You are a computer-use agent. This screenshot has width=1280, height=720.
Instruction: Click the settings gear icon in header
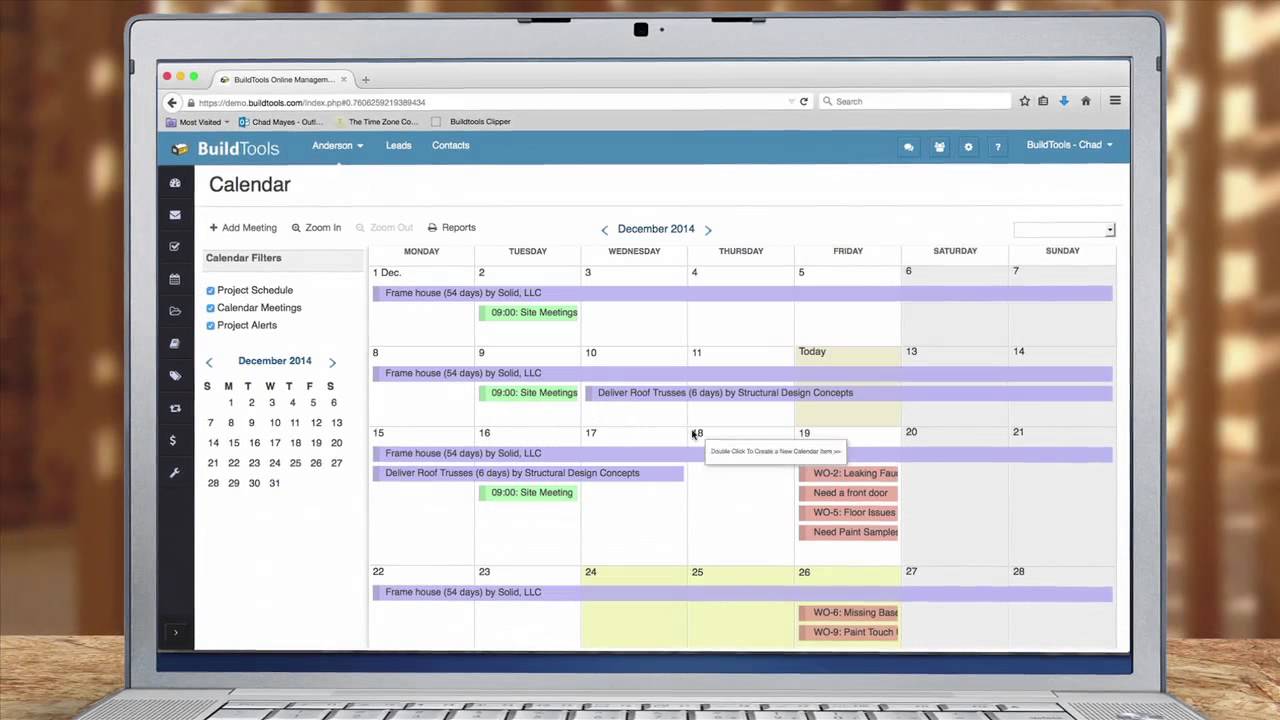tap(968, 147)
